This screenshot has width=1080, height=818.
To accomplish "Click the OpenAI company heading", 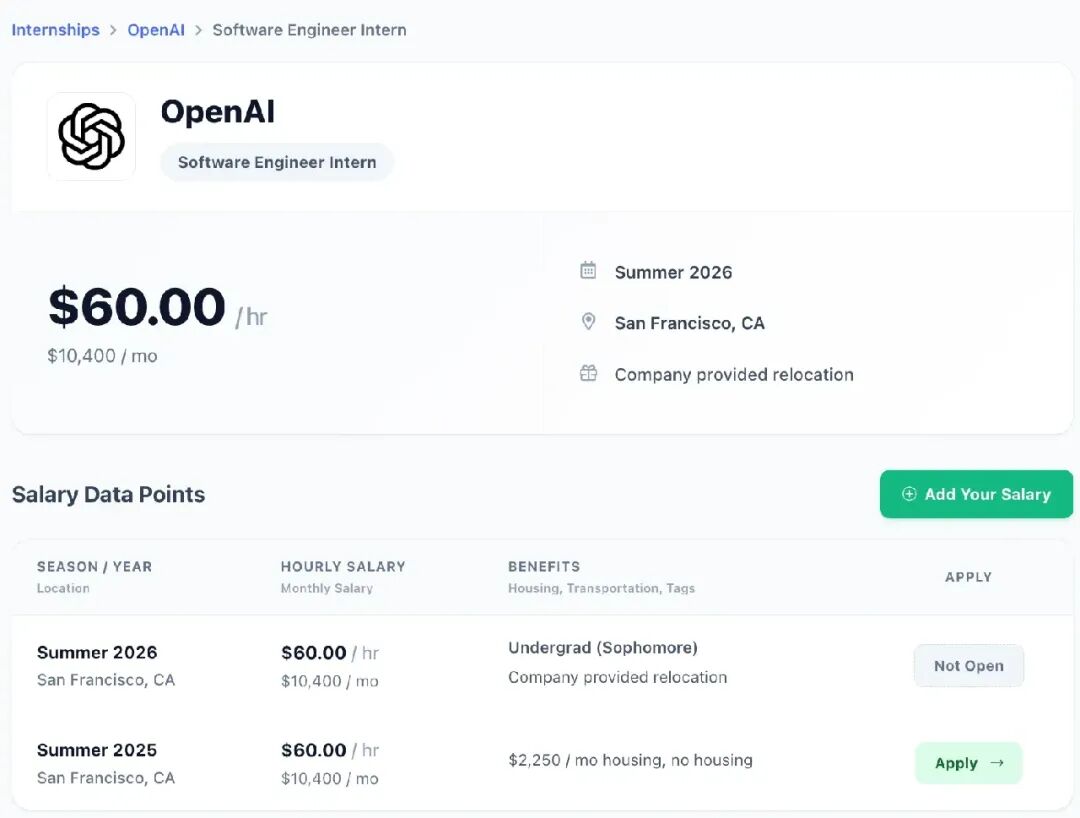I will (x=218, y=112).
